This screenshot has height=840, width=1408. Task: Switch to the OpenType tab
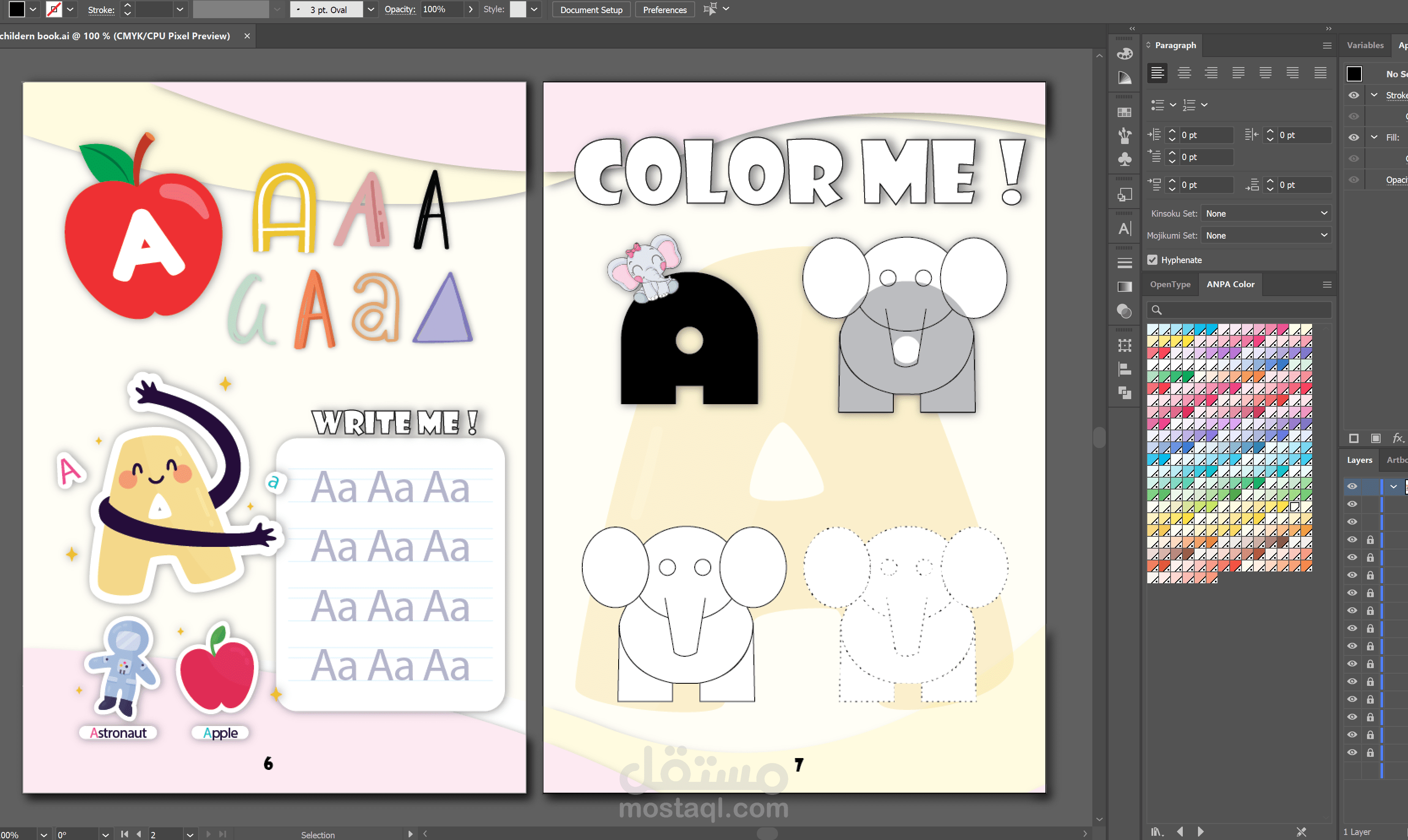(x=1170, y=284)
